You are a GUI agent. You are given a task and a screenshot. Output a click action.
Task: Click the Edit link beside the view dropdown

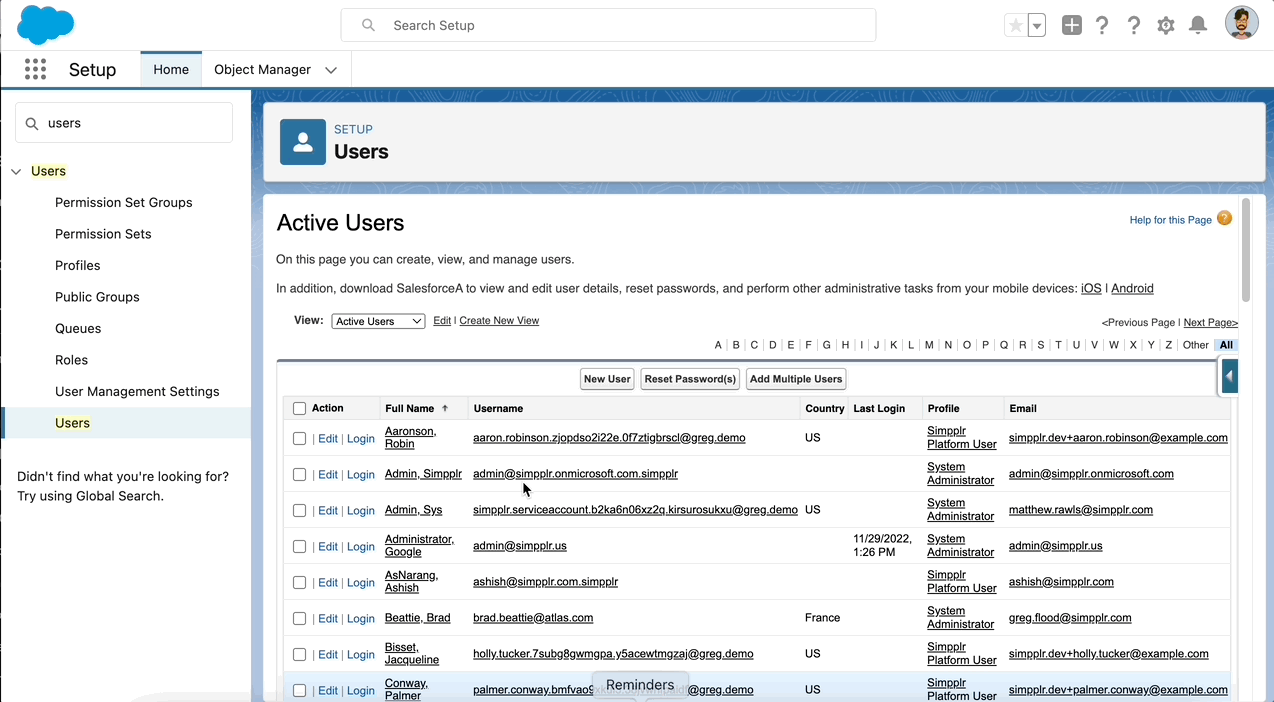442,321
